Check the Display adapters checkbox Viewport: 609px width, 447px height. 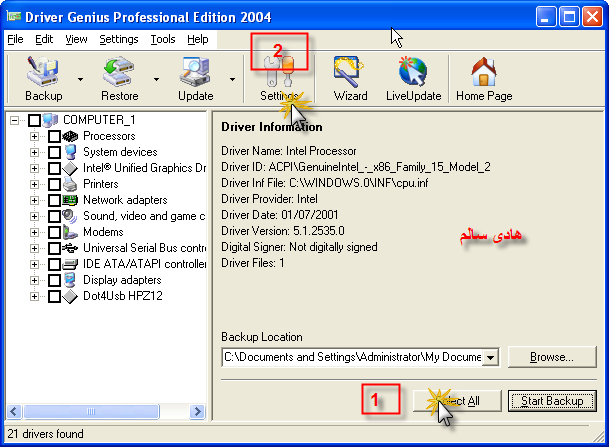click(x=54, y=280)
